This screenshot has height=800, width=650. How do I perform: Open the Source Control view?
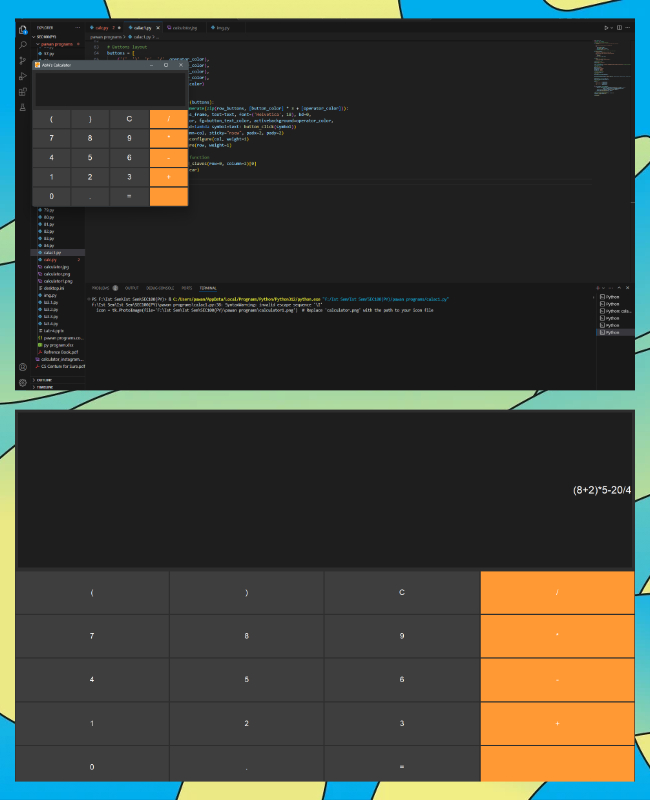pos(23,60)
